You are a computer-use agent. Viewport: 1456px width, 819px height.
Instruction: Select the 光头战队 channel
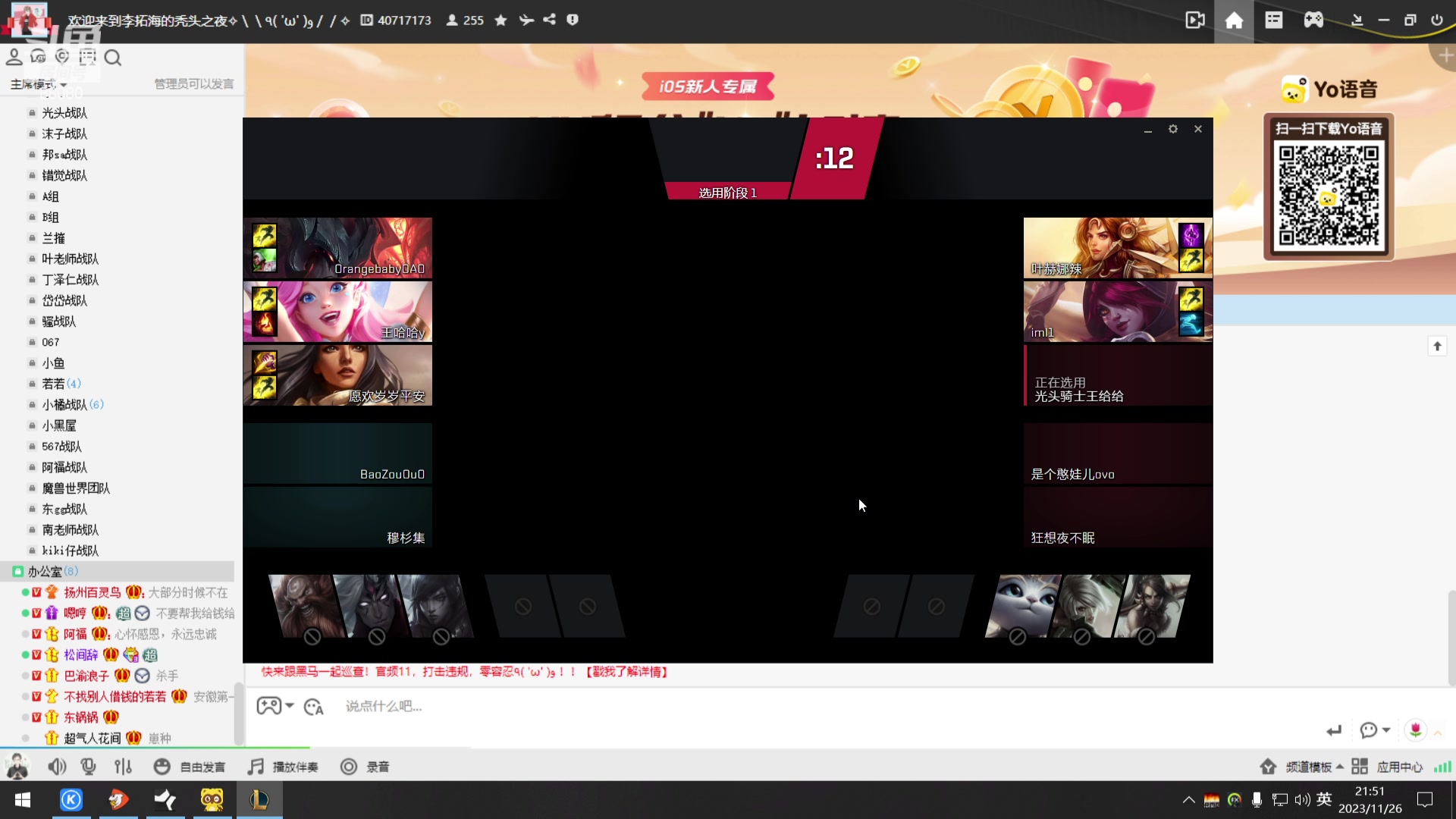pos(64,113)
